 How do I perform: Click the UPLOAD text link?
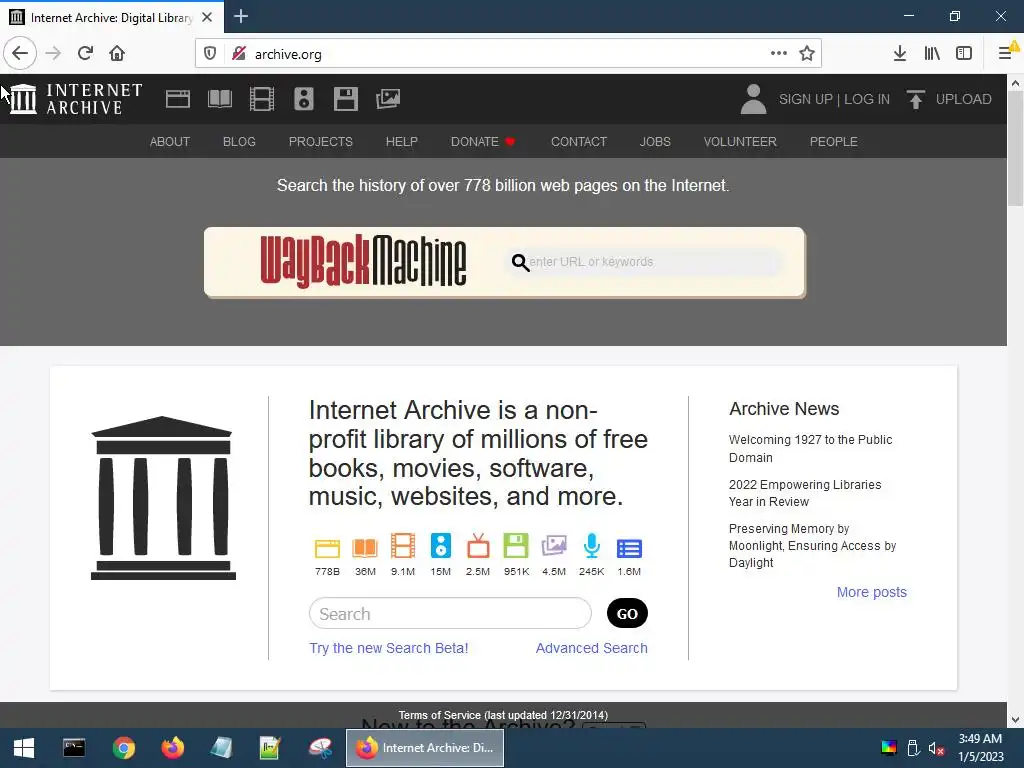(963, 99)
